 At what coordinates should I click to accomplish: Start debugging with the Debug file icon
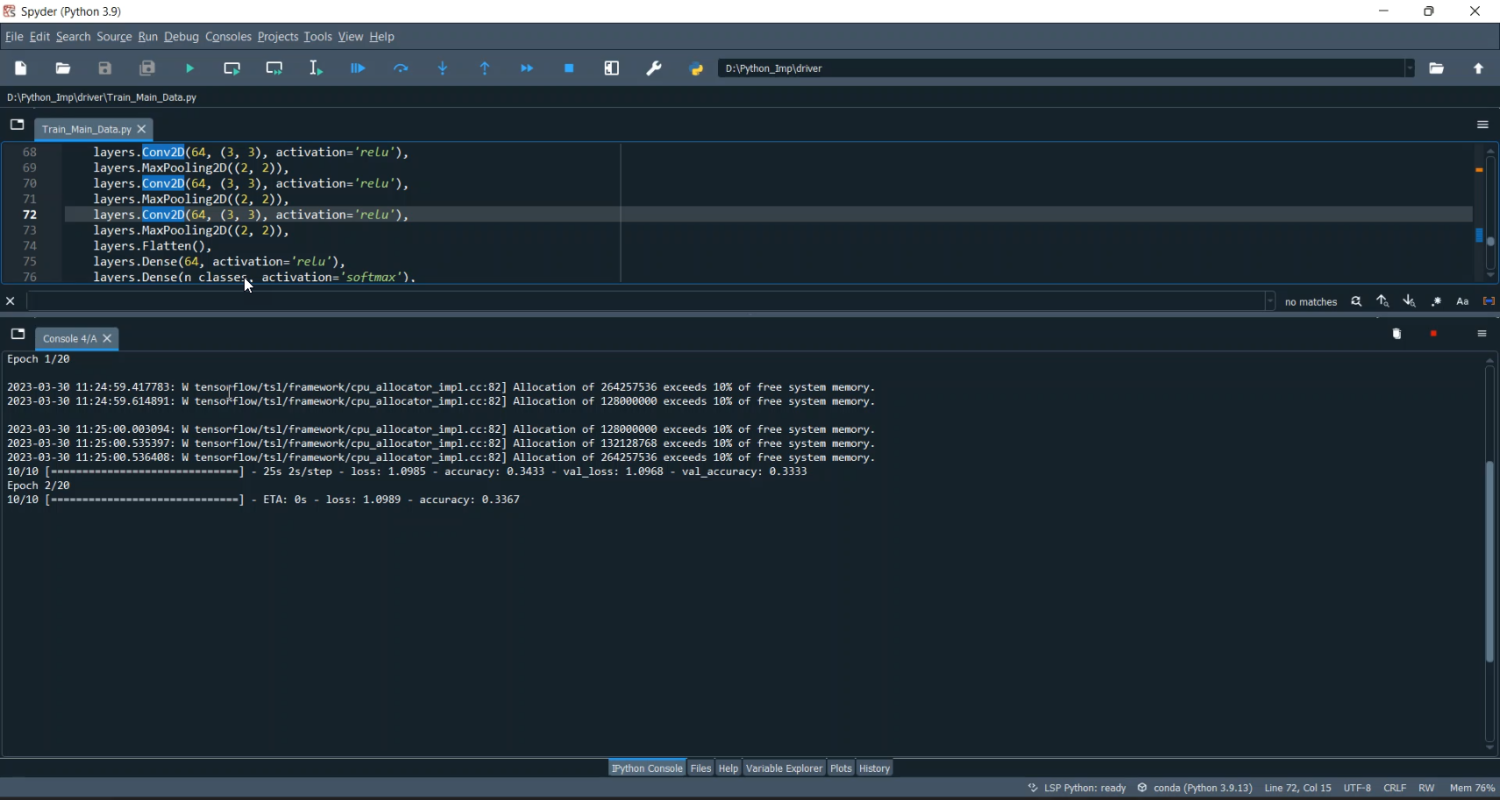(x=358, y=69)
